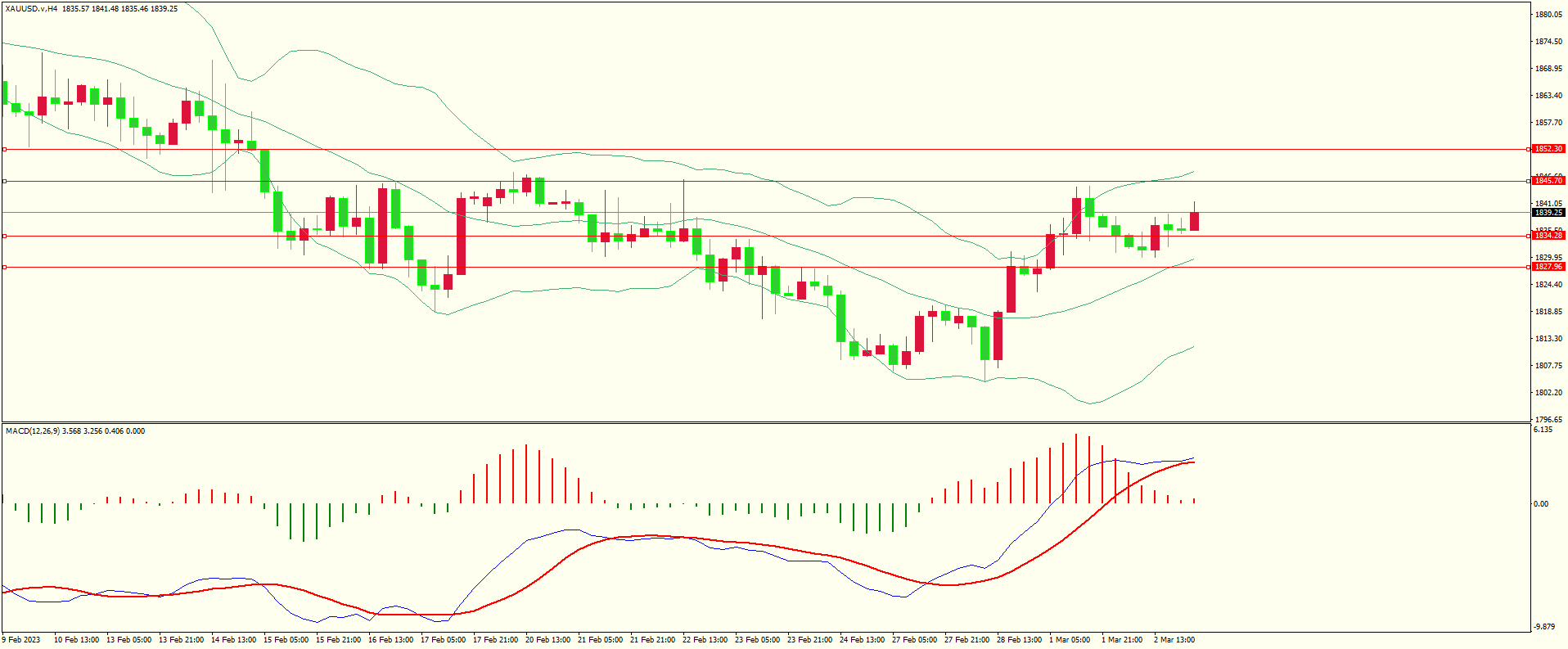Click the divider between chart and MACD
This screenshot has width=1568, height=649.
[x=765, y=423]
